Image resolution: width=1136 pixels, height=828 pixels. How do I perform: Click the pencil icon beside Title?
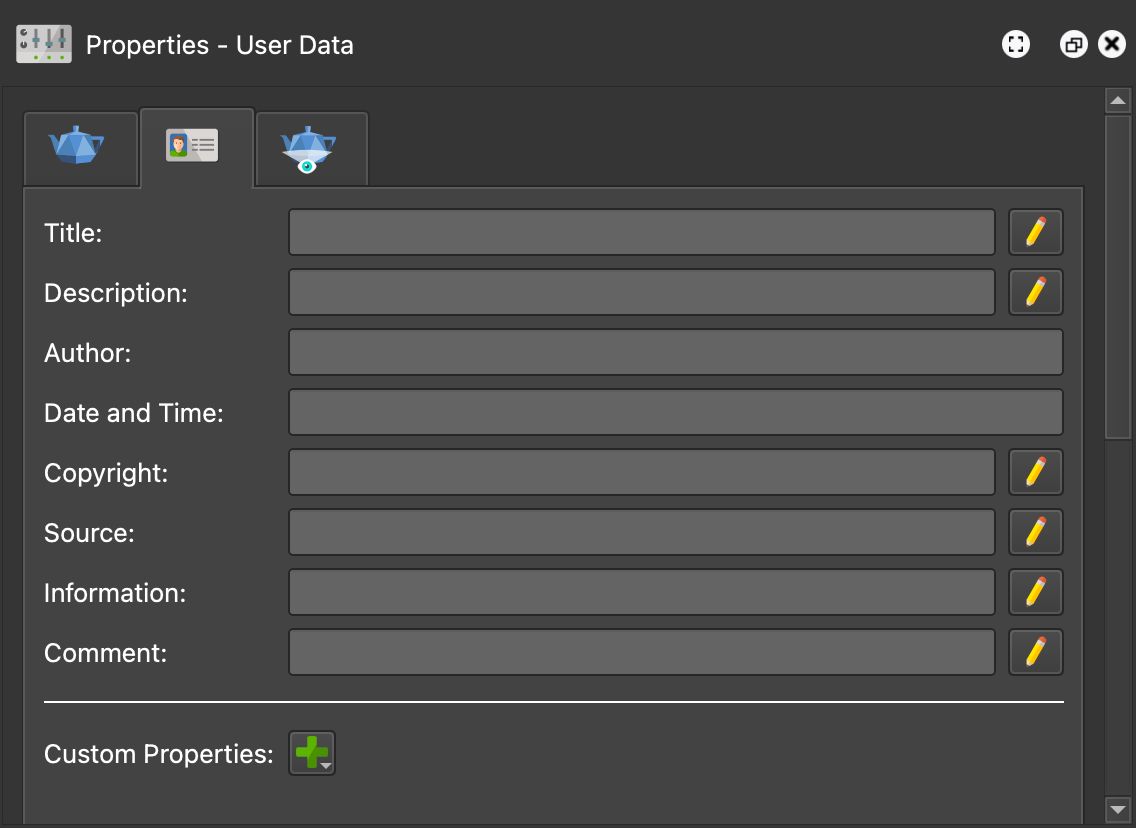tap(1035, 233)
